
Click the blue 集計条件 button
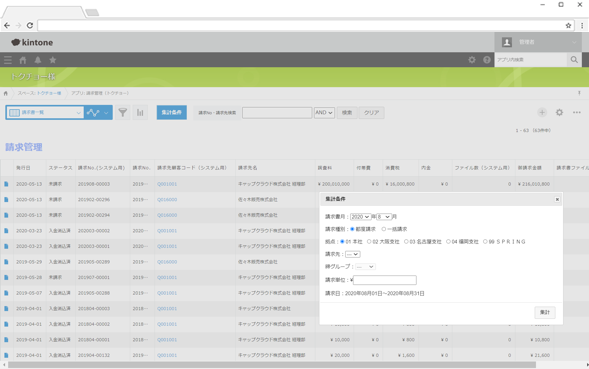pyautogui.click(x=172, y=112)
